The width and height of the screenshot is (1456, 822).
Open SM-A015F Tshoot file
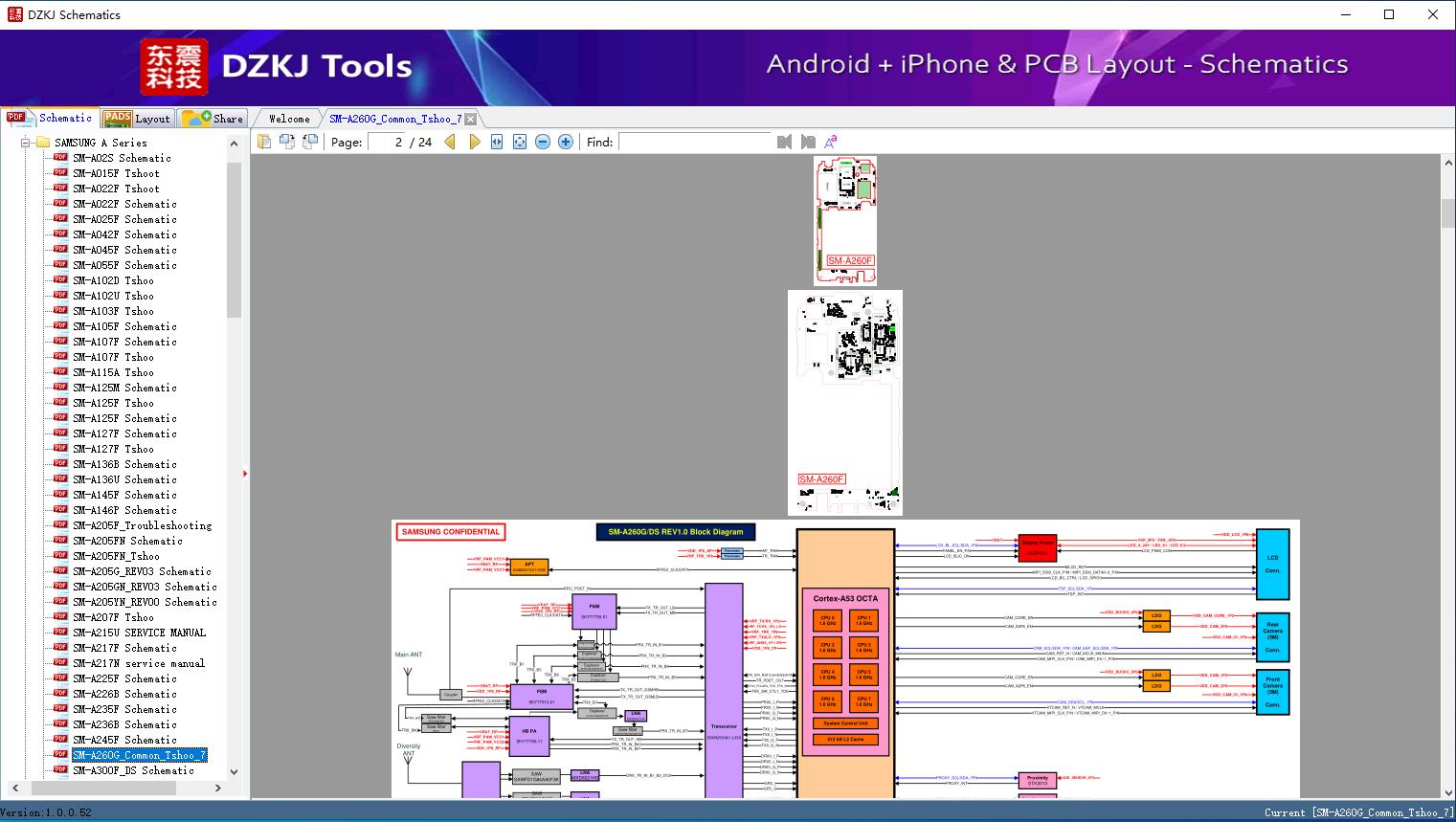pyautogui.click(x=116, y=173)
